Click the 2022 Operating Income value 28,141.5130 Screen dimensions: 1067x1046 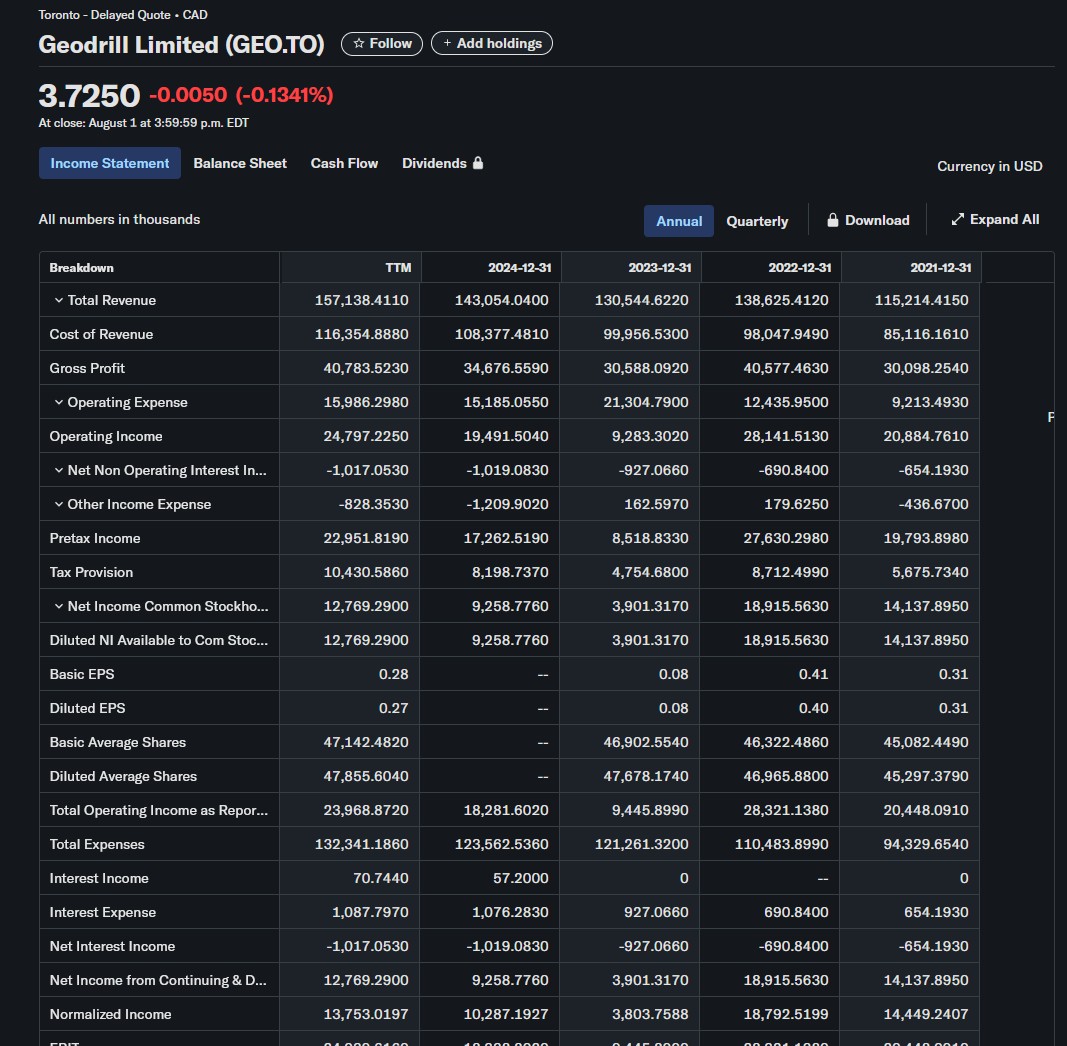786,436
